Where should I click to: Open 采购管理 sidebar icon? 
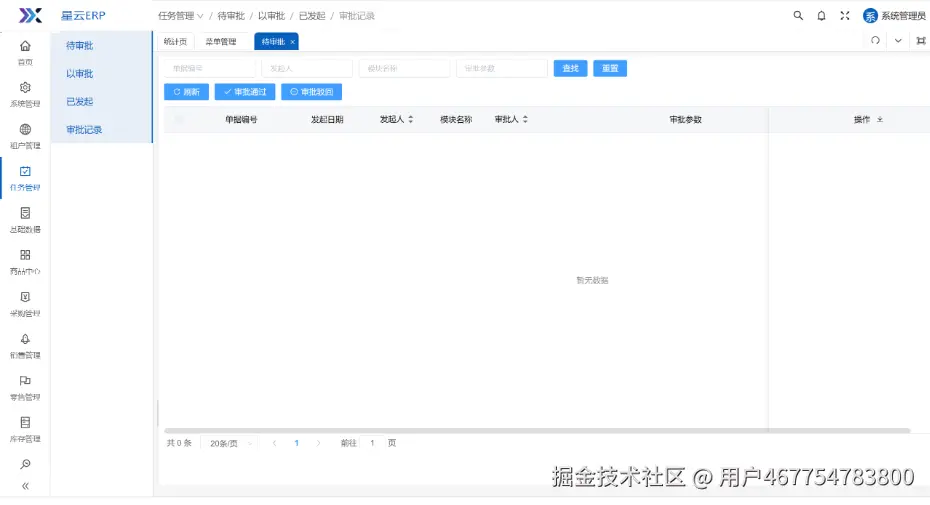(25, 297)
